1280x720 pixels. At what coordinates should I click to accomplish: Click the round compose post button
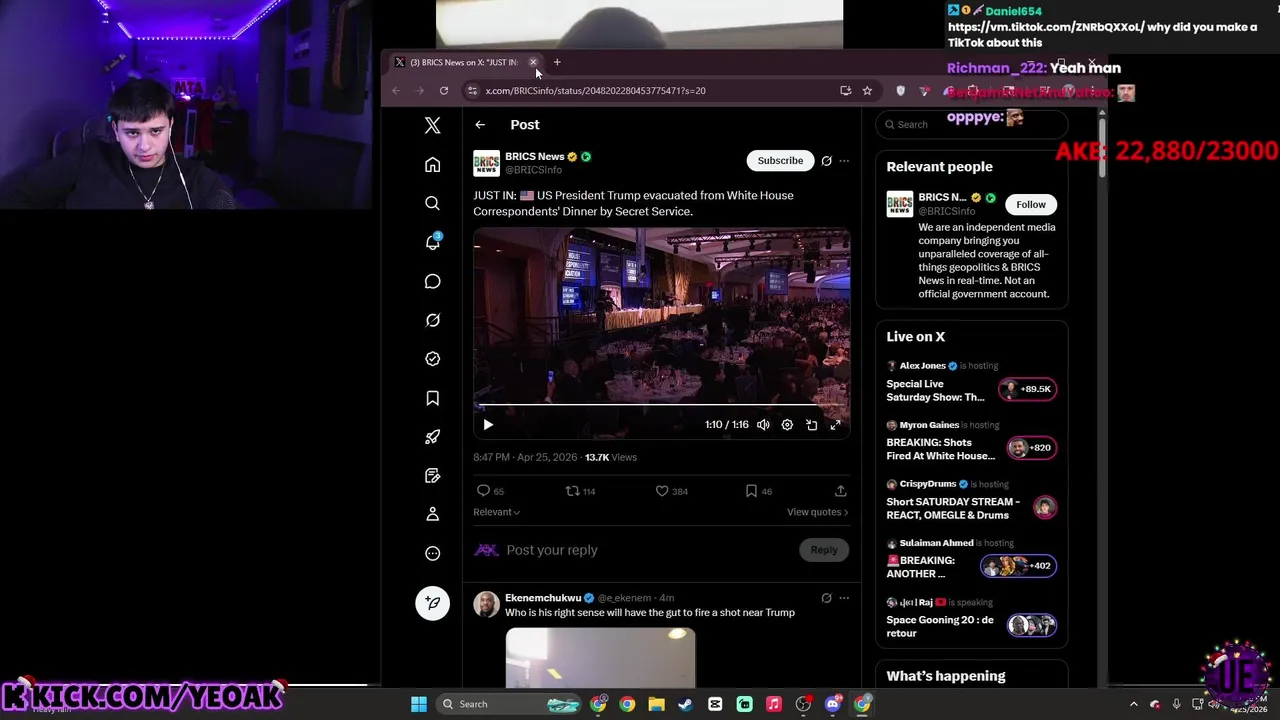pyautogui.click(x=432, y=602)
